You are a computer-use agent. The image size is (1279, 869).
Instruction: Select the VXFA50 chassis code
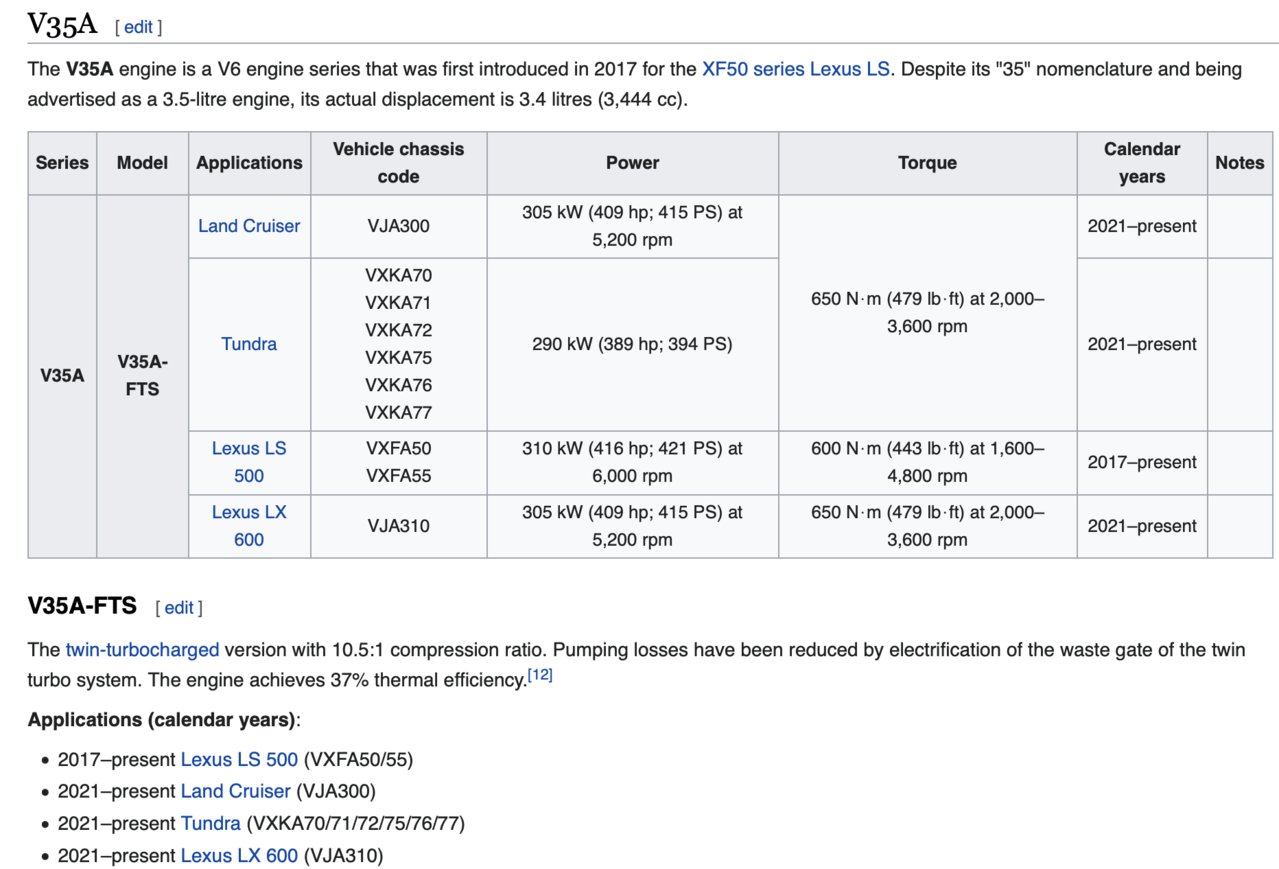(398, 449)
